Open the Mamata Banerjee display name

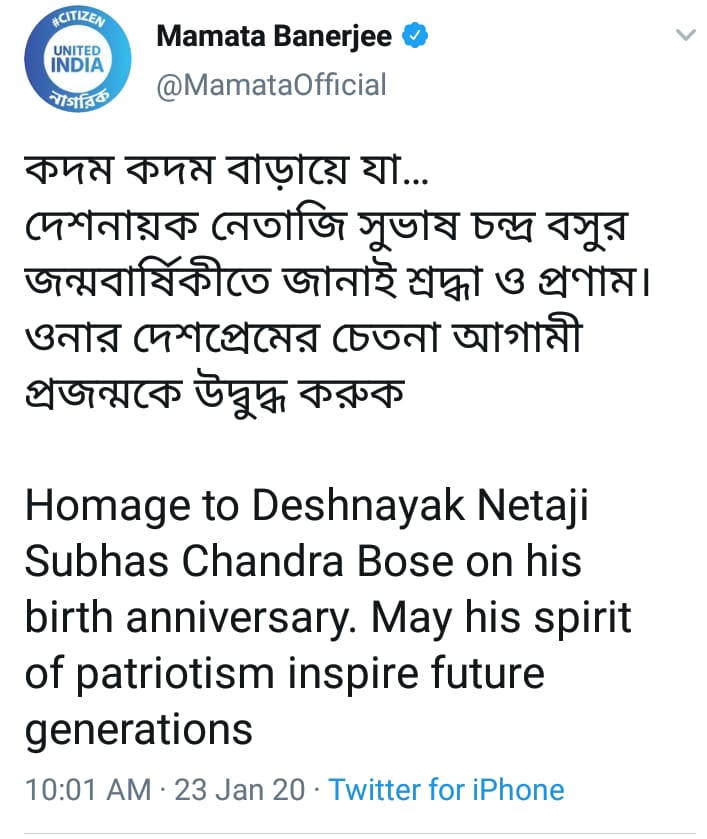coord(274,36)
